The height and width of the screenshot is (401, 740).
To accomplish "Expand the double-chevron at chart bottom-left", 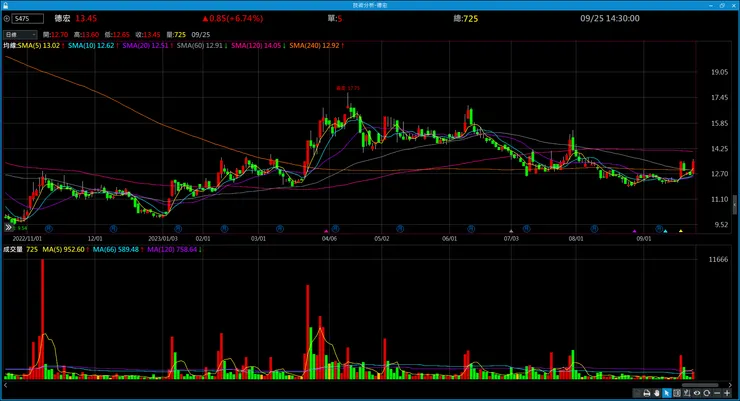I will (x=8, y=228).
